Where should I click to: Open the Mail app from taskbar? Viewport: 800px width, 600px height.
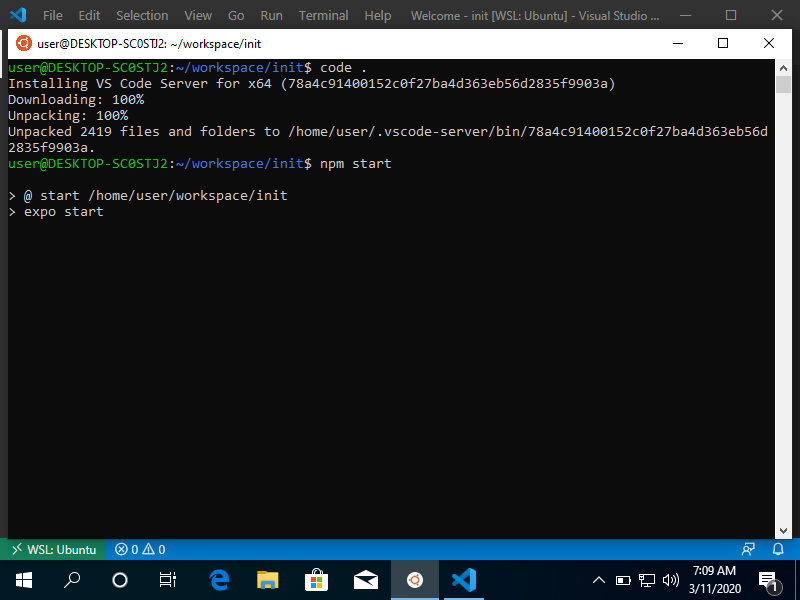(x=366, y=580)
